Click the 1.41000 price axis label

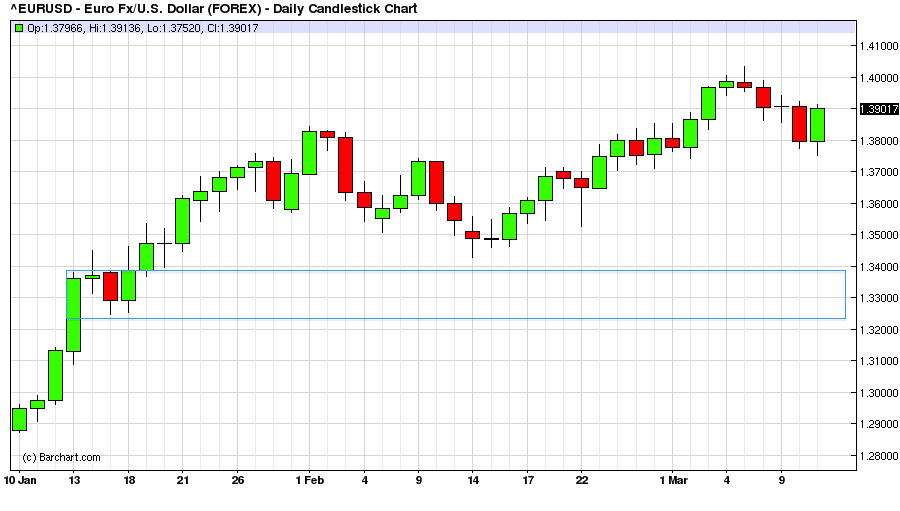879,46
